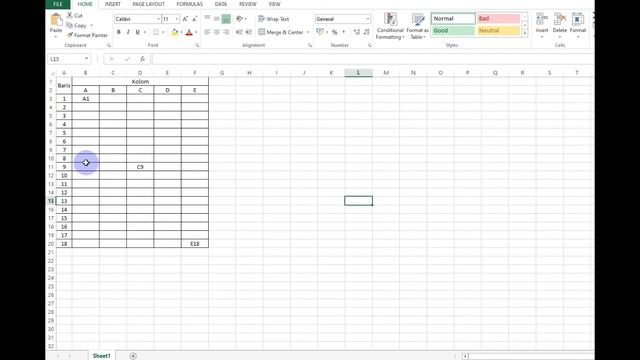The image size is (640, 360).
Task: Click the Merge & Center button
Action: [281, 32]
